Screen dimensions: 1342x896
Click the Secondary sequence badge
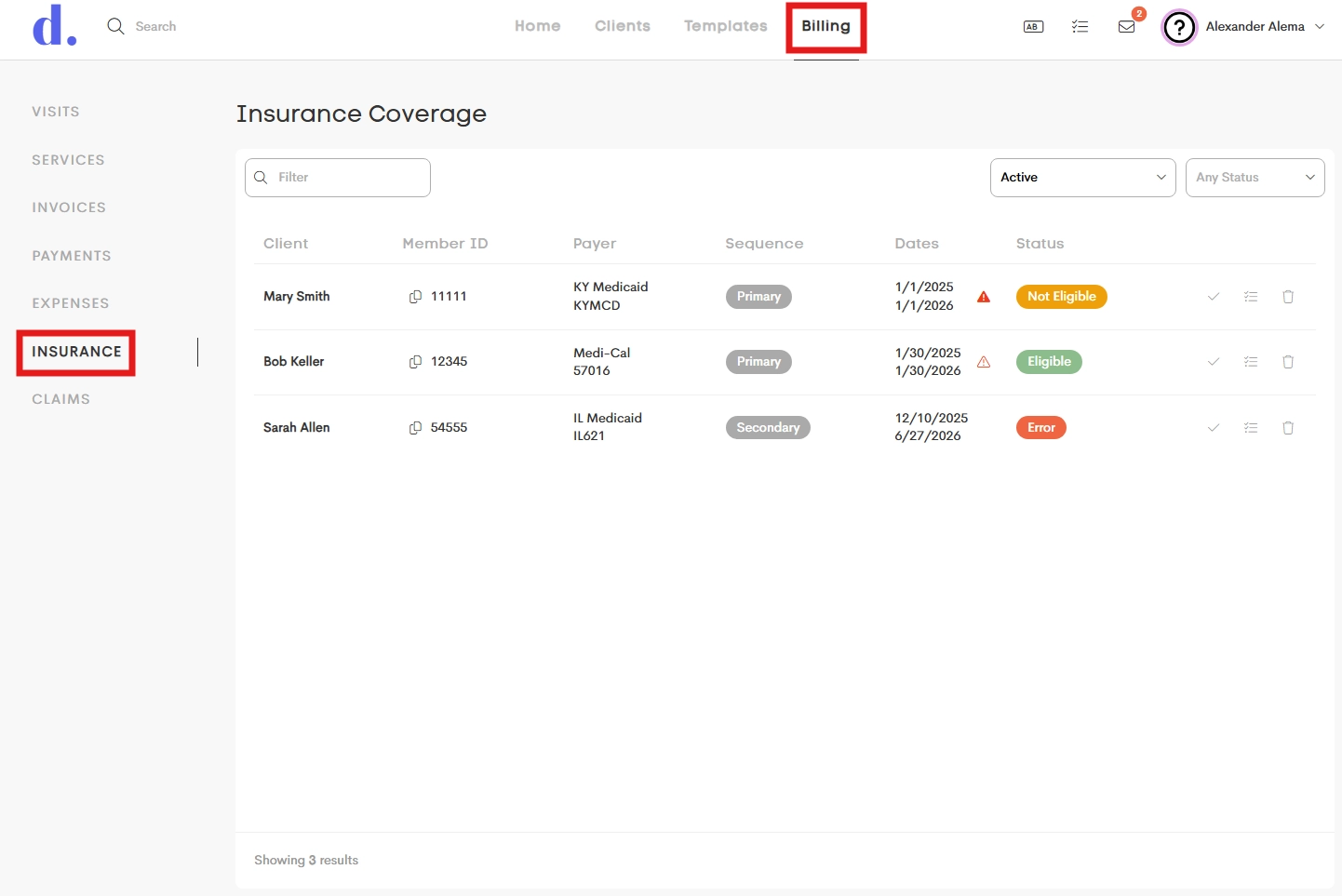tap(768, 428)
